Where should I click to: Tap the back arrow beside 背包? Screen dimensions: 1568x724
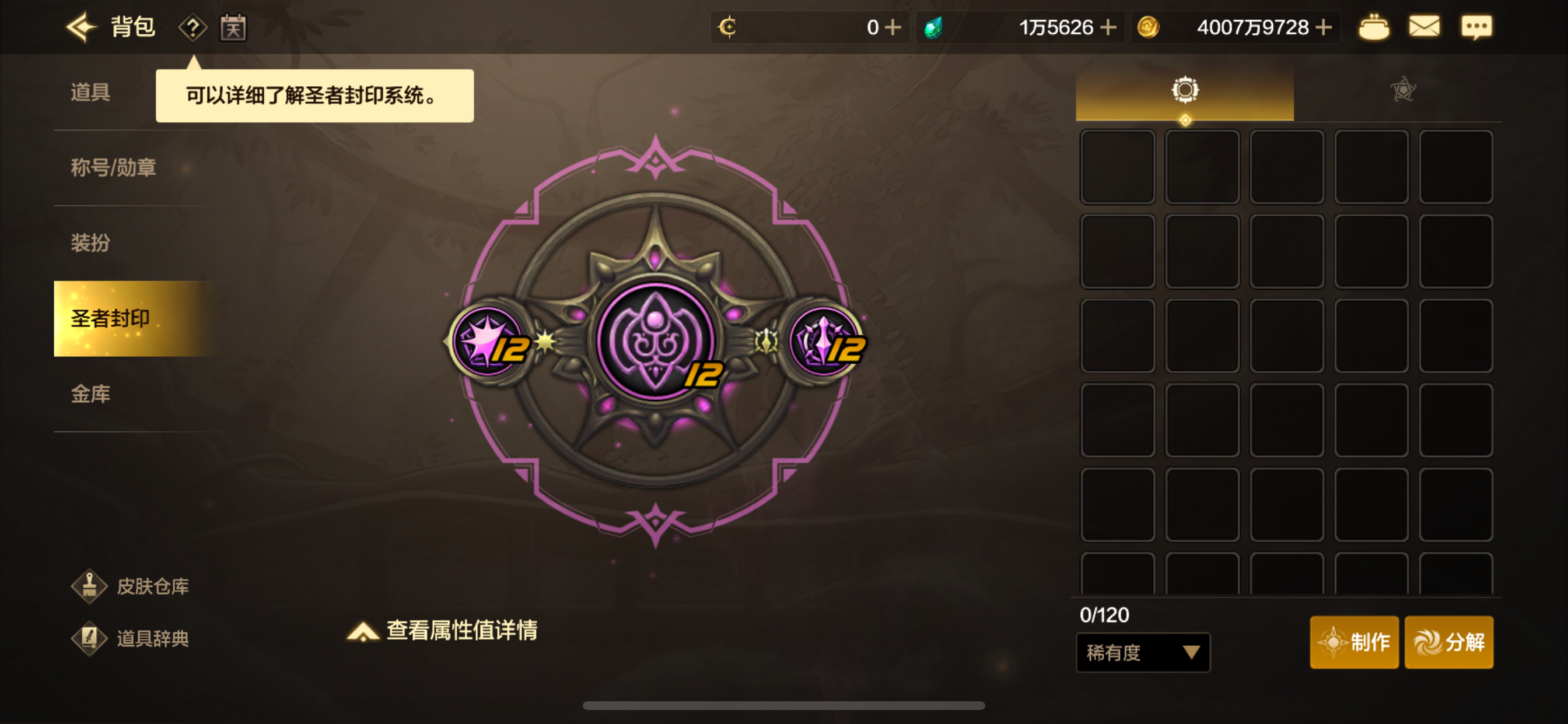point(81,27)
